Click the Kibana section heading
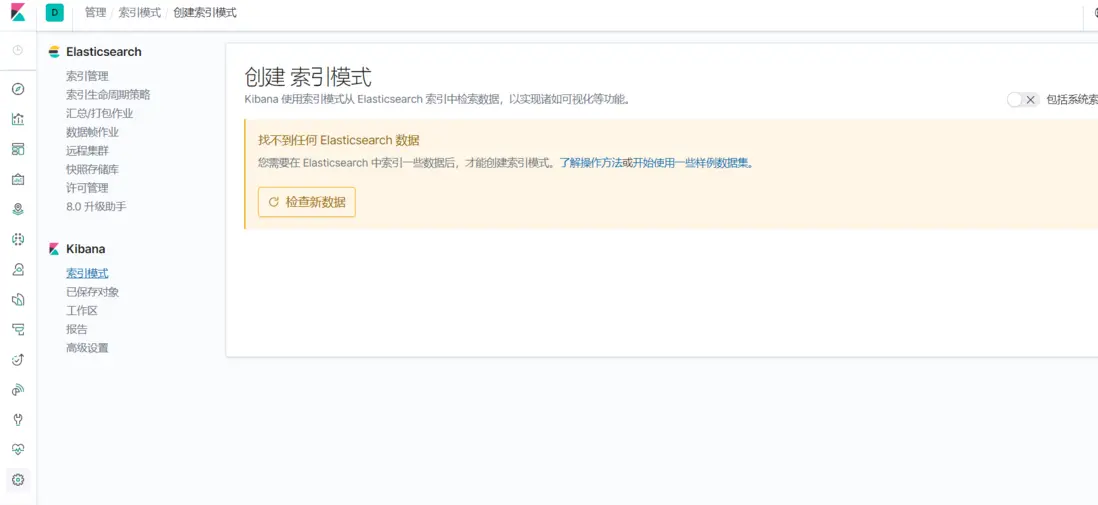The height and width of the screenshot is (505, 1098). (x=85, y=249)
